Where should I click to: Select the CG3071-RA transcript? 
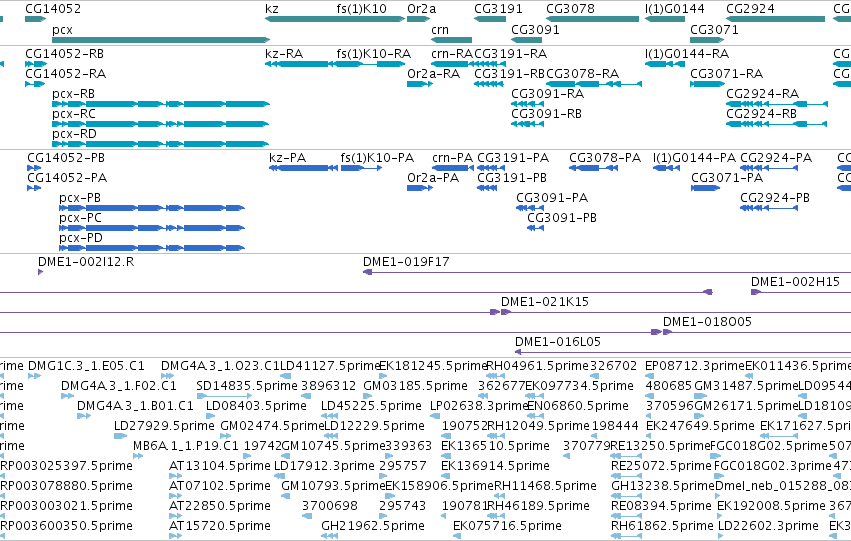point(707,84)
